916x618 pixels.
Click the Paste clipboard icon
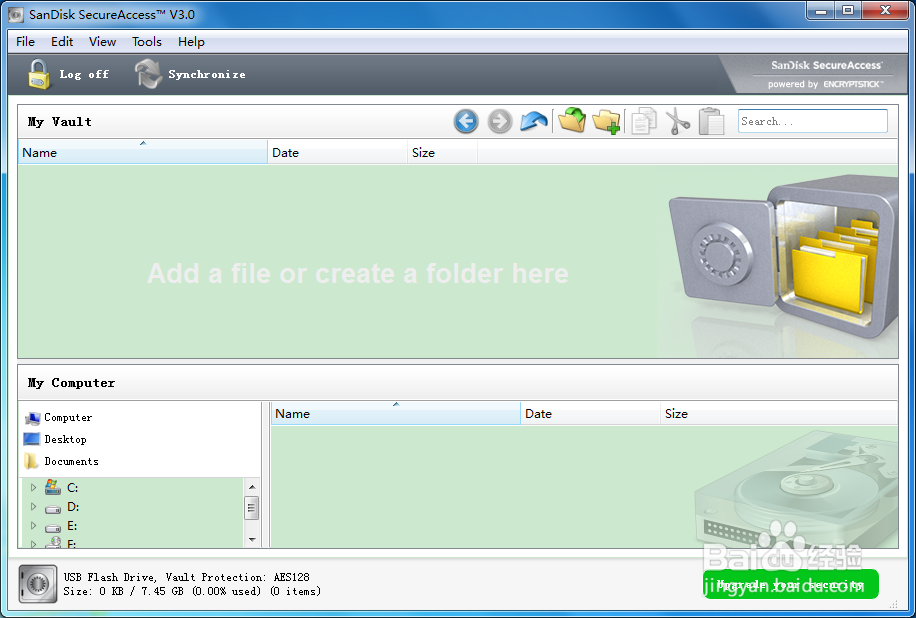point(712,121)
